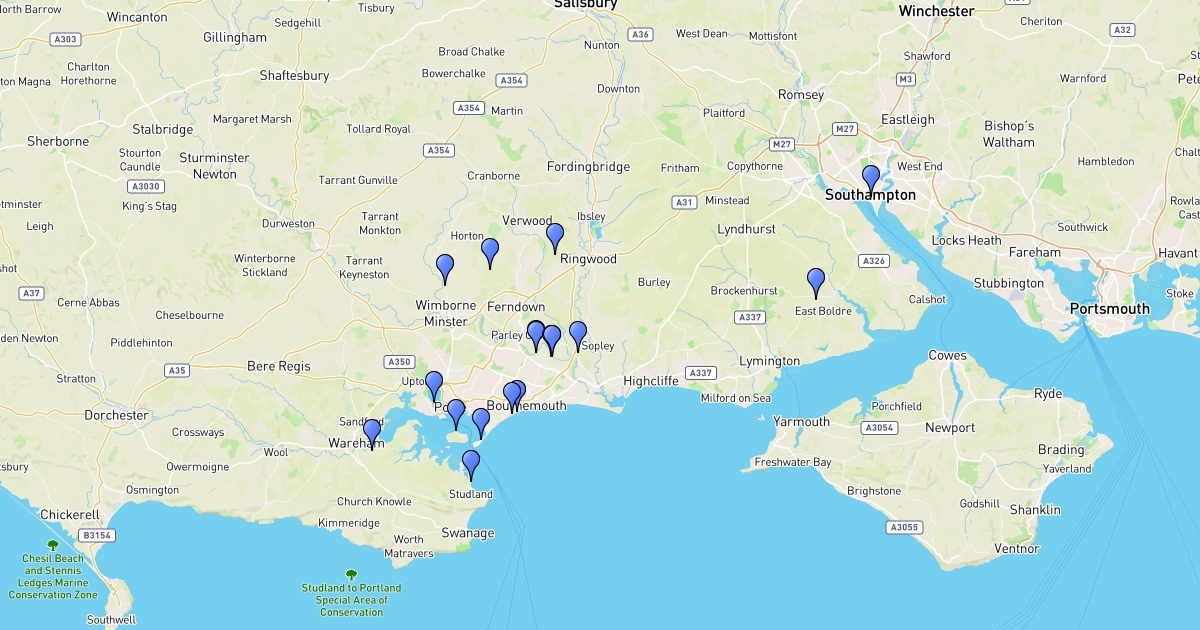Click the Portsmouth city label

[x=1110, y=309]
